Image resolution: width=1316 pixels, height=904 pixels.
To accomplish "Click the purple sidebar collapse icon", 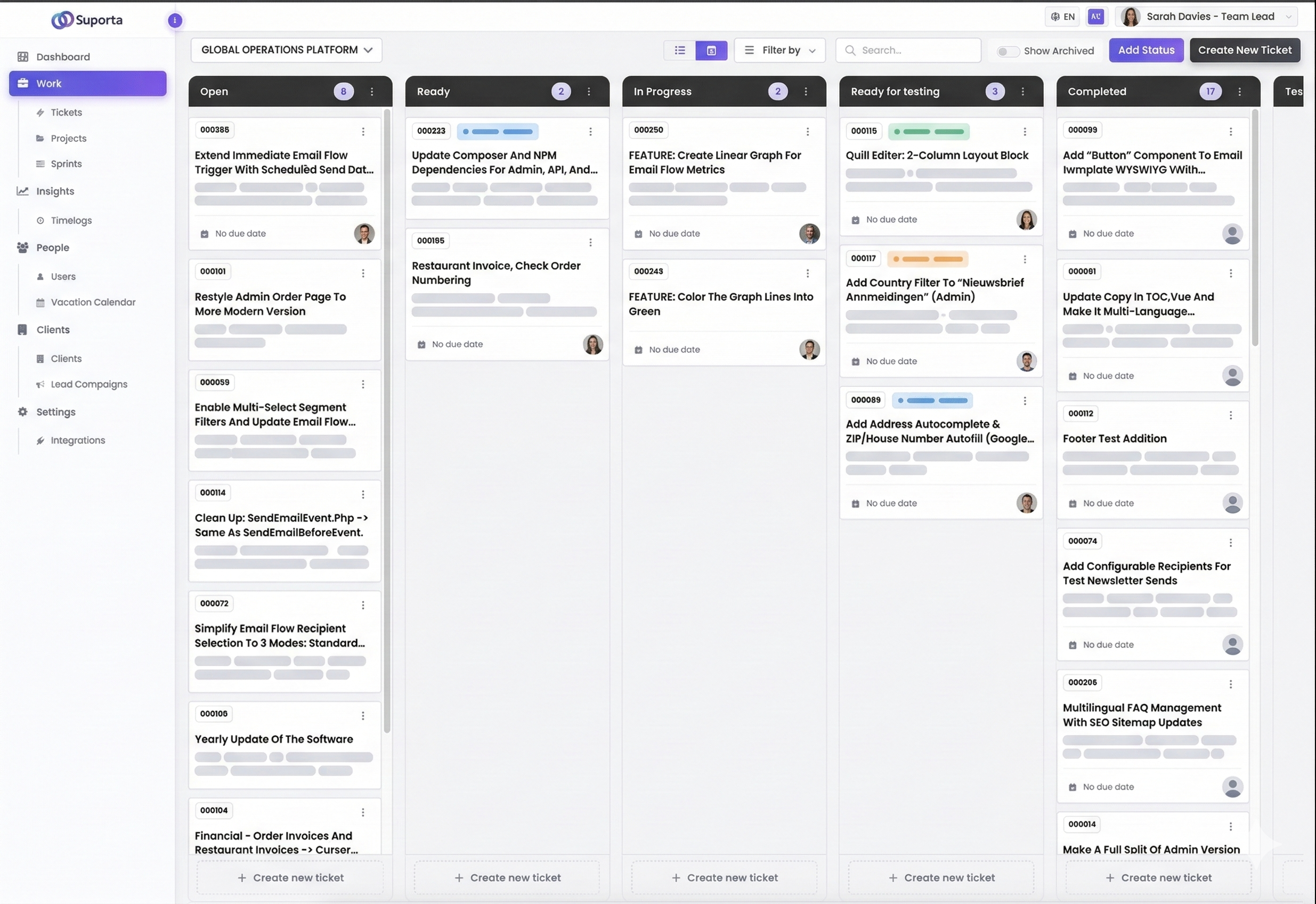I will pos(175,20).
